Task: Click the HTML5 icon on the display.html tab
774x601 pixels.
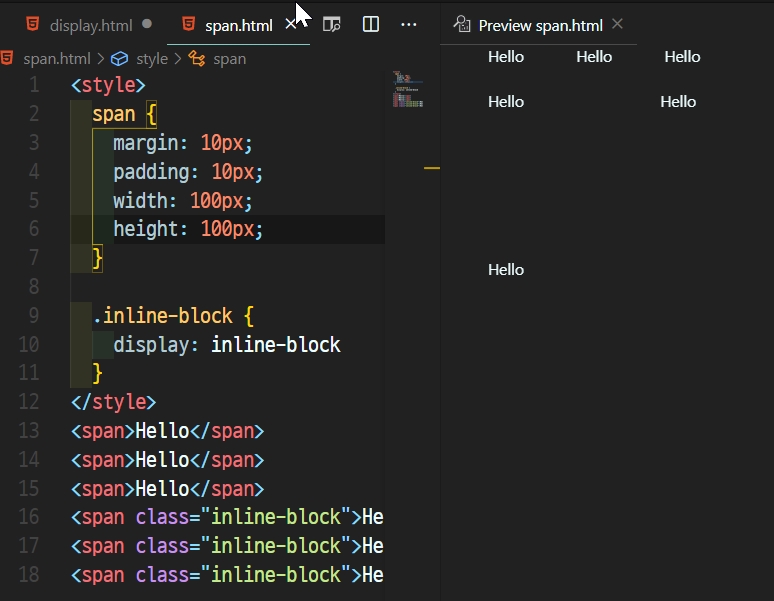Action: pyautogui.click(x=33, y=24)
